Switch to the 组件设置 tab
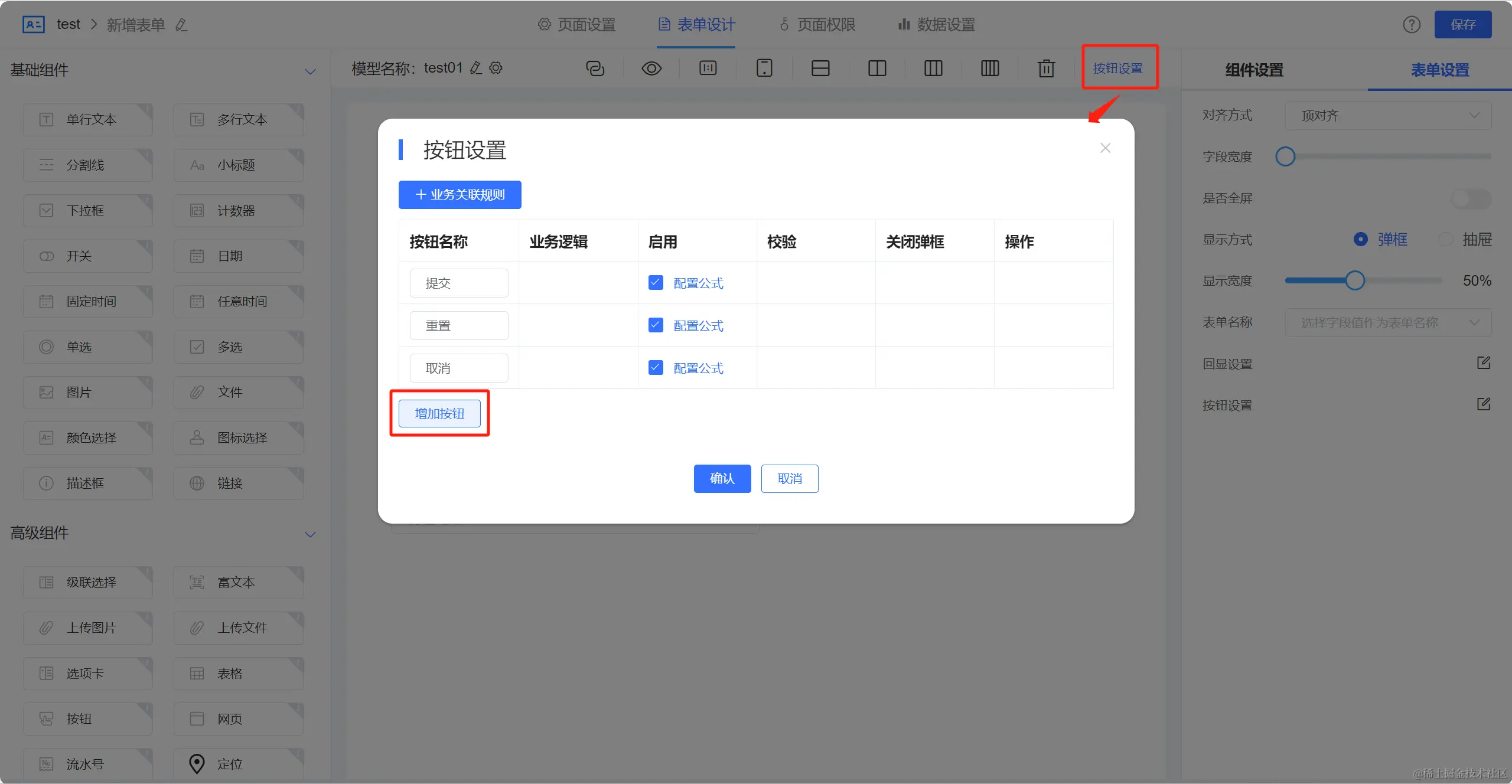 pos(1254,70)
